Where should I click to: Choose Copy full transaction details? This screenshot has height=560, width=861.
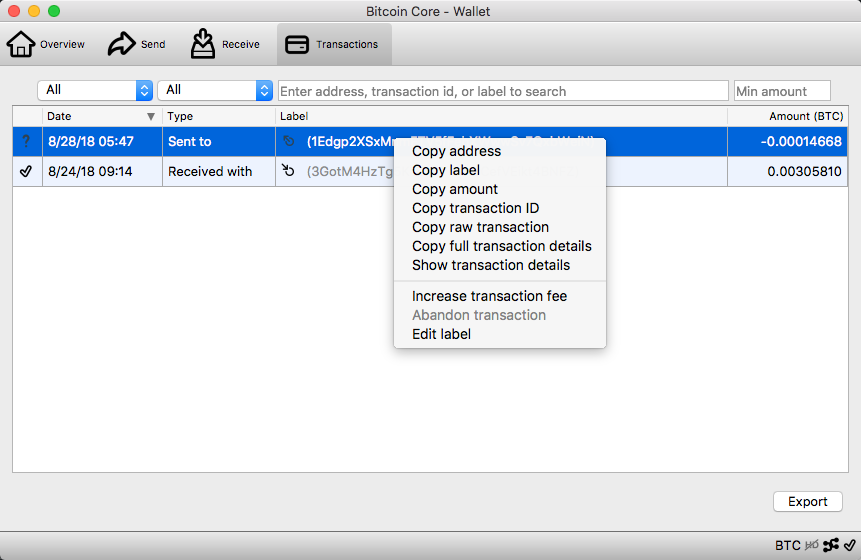pyautogui.click(x=502, y=246)
